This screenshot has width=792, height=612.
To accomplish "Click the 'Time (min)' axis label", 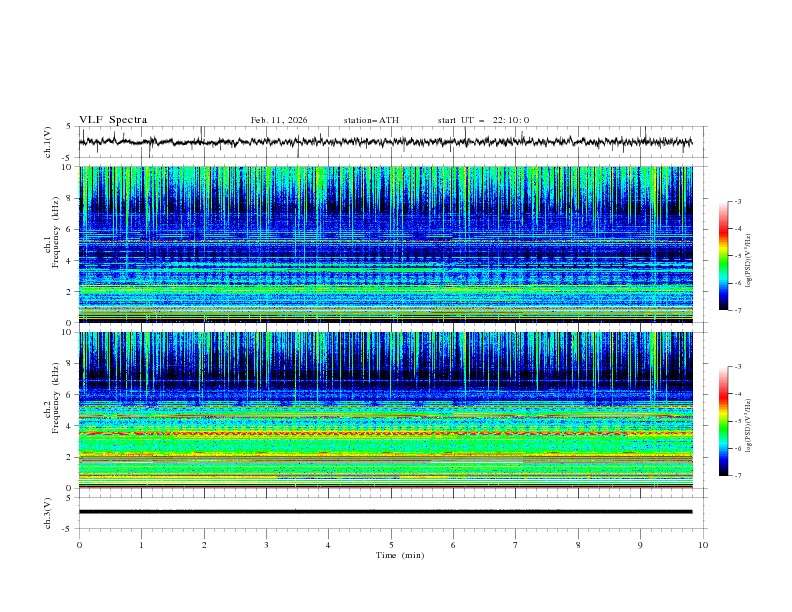I will click(400, 555).
